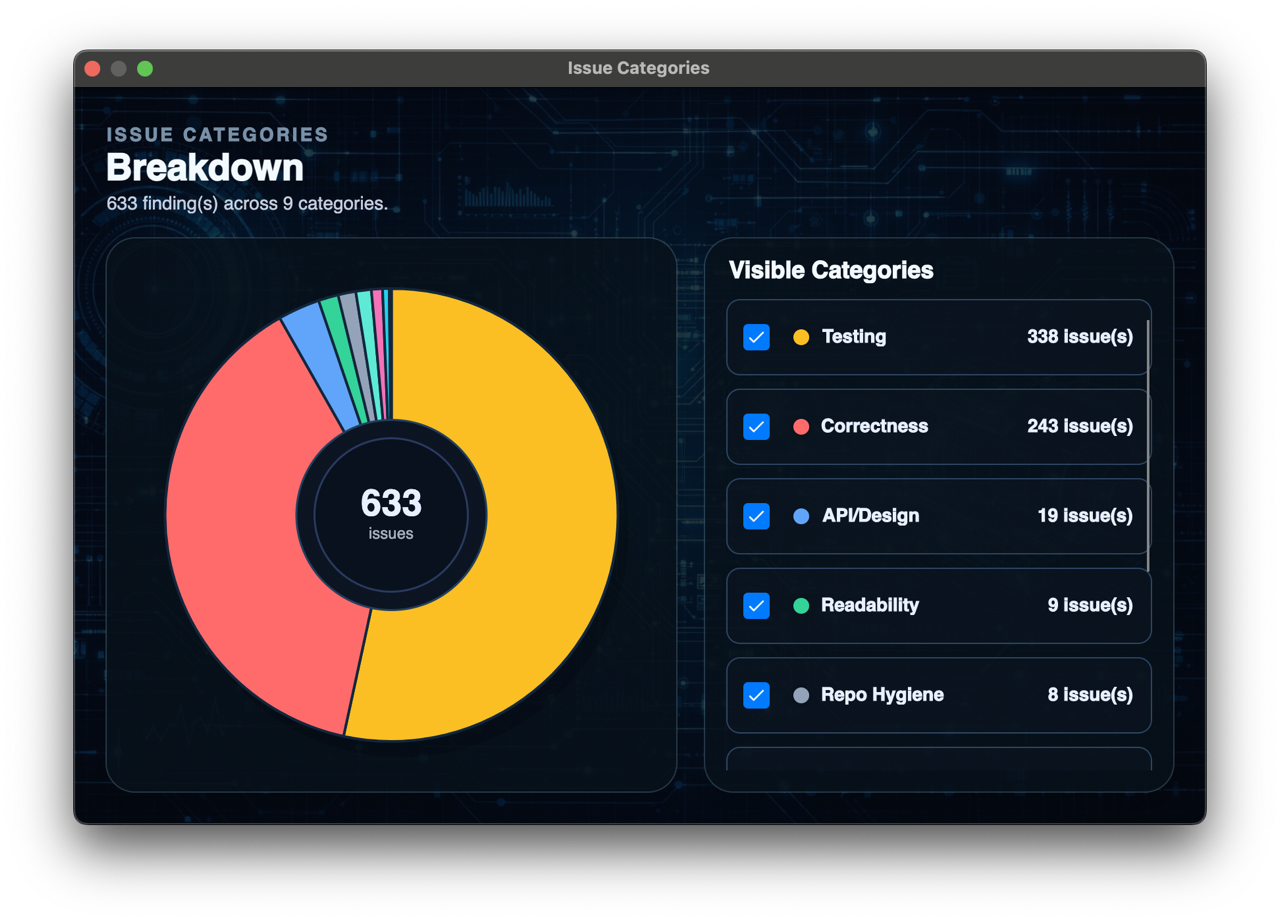This screenshot has height=922, width=1280.
Task: Select the "API/Design" category label
Action: 871,516
